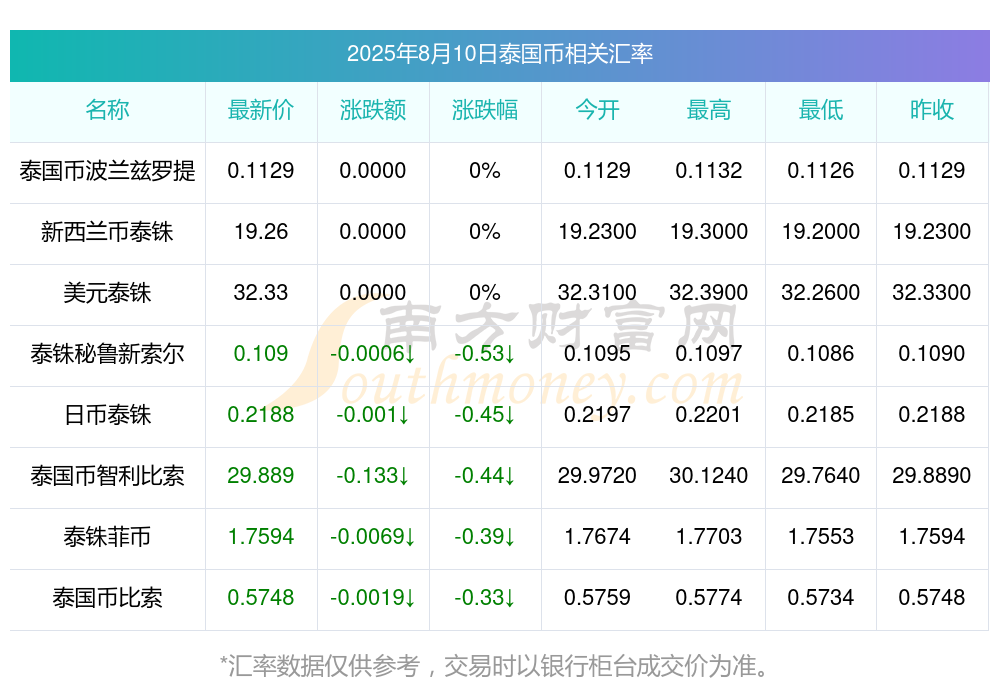
Task: Click opening value 19.2300 in 今开 column
Action: coord(597,232)
